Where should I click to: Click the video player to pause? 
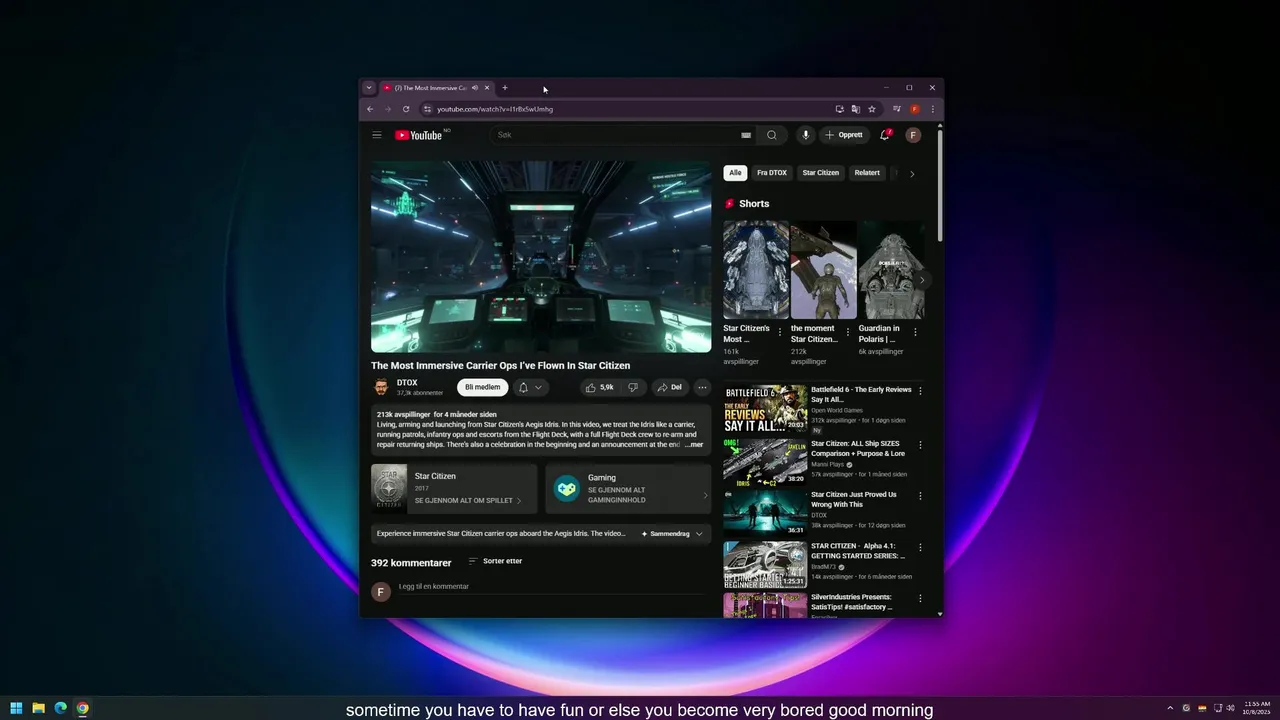point(541,256)
